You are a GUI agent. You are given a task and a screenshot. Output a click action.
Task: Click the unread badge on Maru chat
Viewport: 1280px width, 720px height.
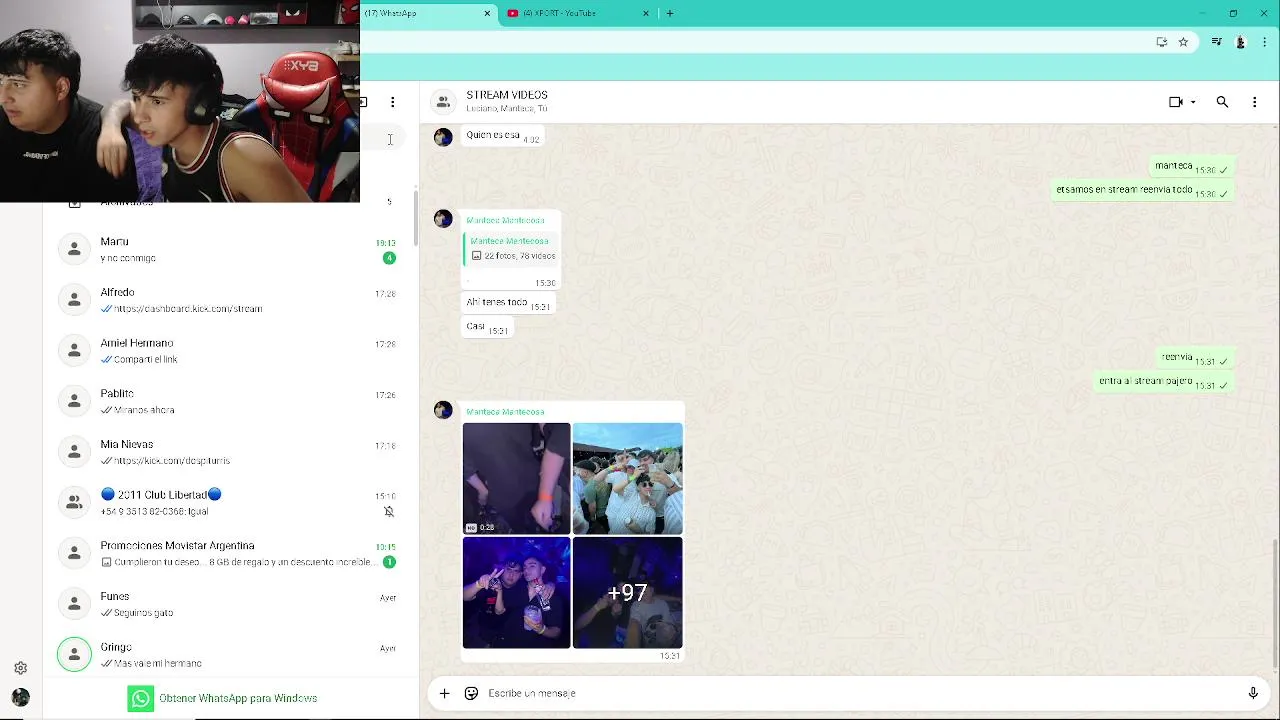pos(389,258)
